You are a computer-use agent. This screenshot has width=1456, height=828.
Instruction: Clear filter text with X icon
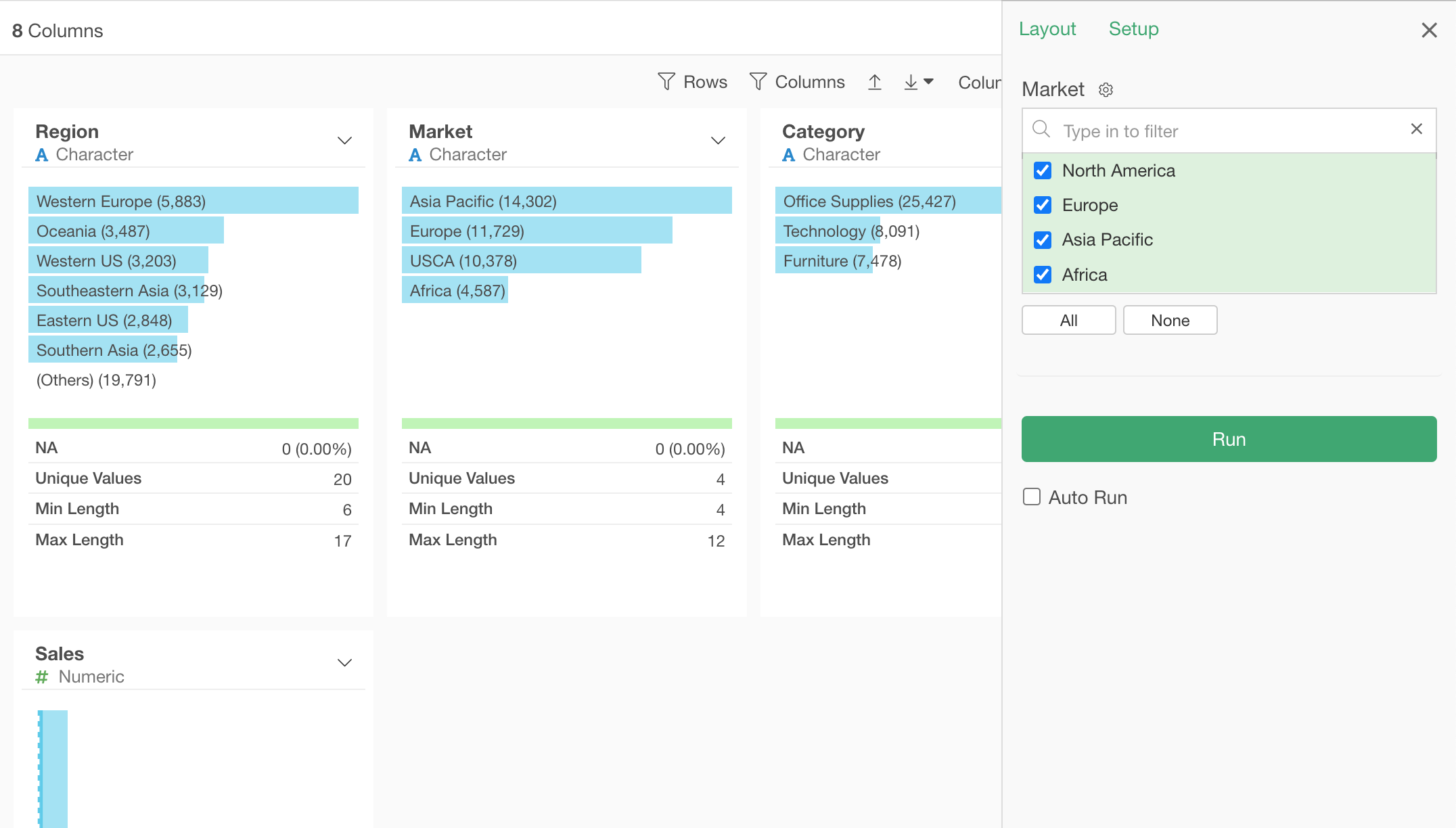click(1416, 129)
